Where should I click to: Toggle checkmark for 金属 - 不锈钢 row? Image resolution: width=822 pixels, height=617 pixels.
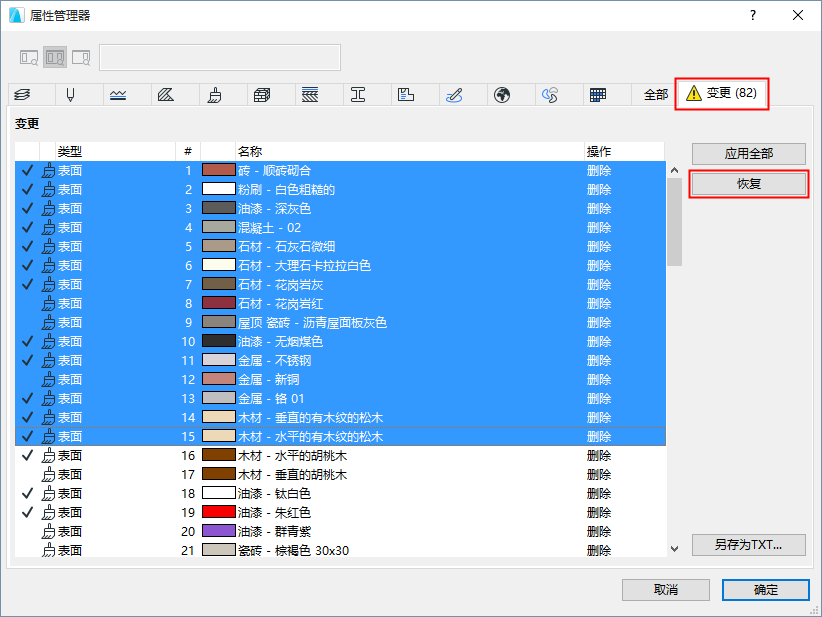(27, 361)
